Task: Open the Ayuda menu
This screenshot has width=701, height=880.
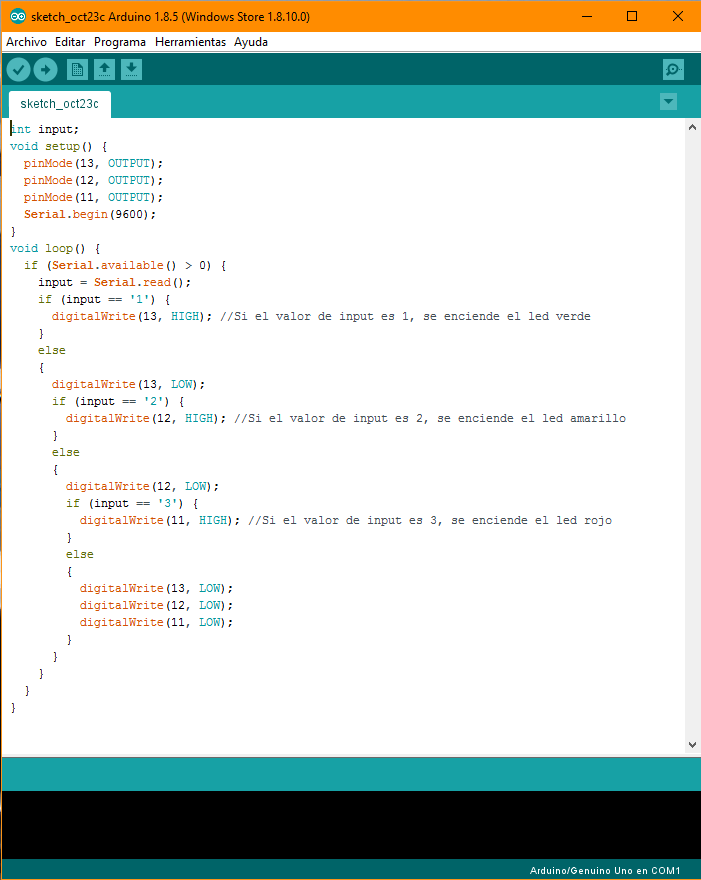Action: [x=251, y=42]
